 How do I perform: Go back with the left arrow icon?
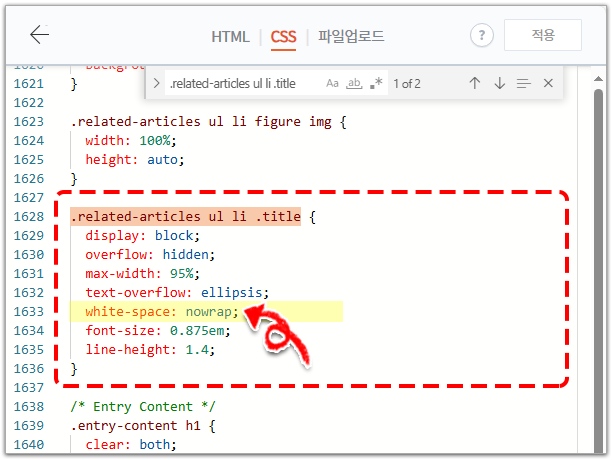(39, 35)
